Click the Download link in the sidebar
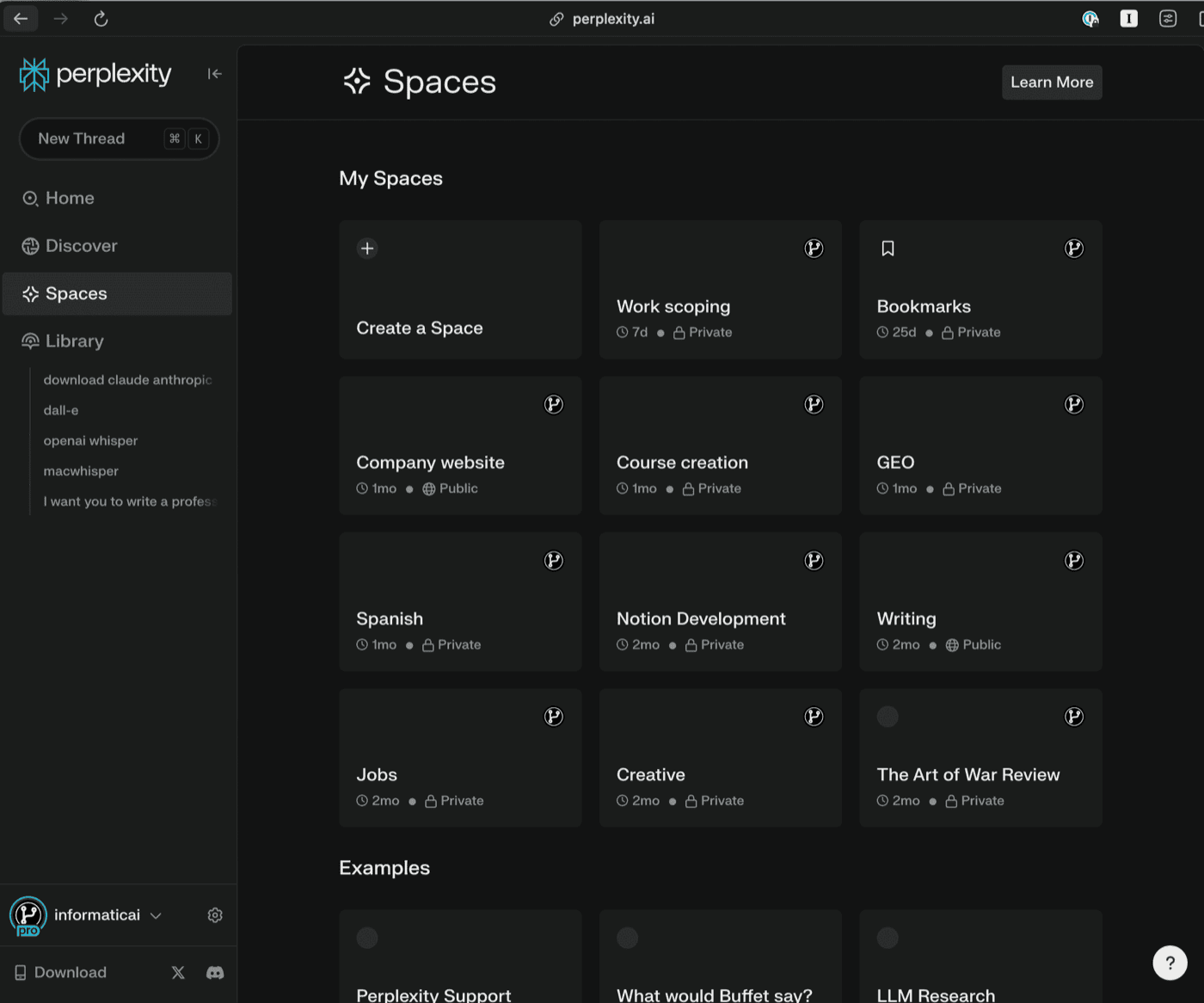 click(x=60, y=973)
